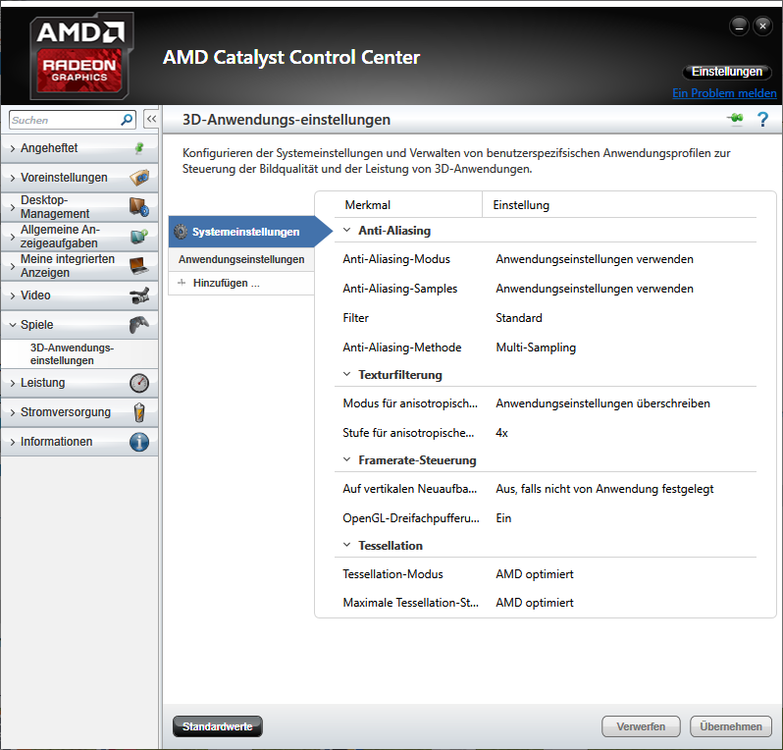Screen dimensions: 783x750
Task: Collapse the Tessellation group
Action: tap(347, 545)
